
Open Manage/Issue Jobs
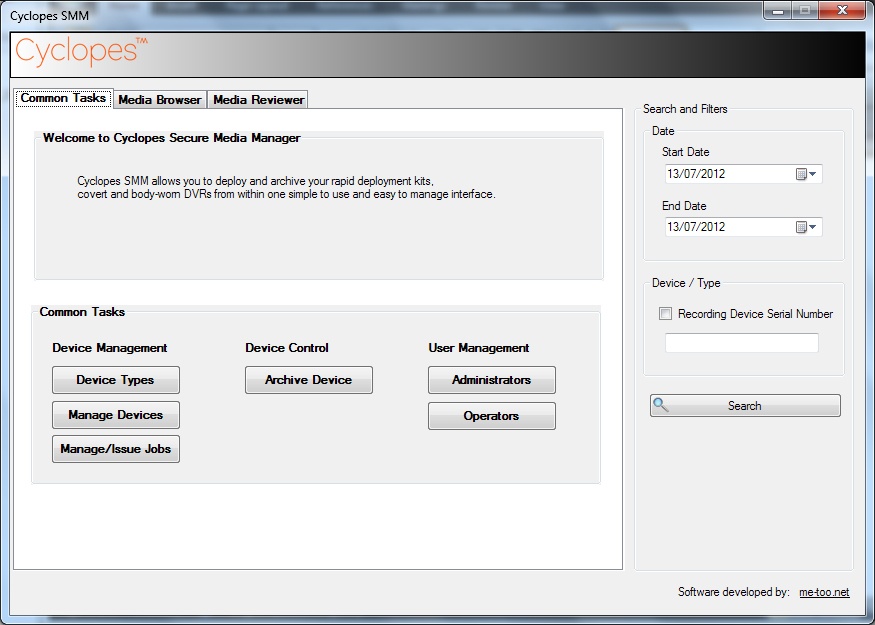click(116, 449)
